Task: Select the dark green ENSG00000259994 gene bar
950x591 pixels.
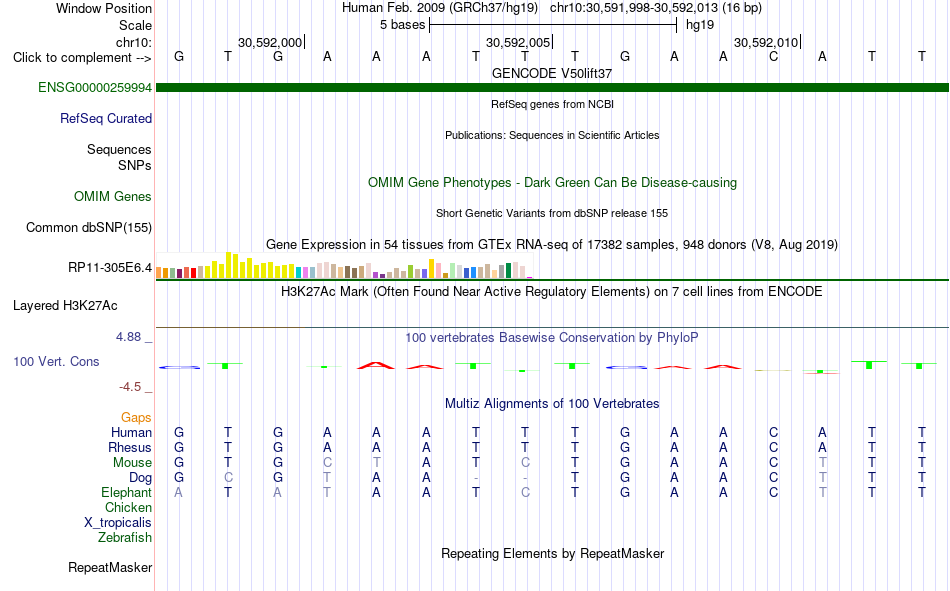Action: point(552,87)
